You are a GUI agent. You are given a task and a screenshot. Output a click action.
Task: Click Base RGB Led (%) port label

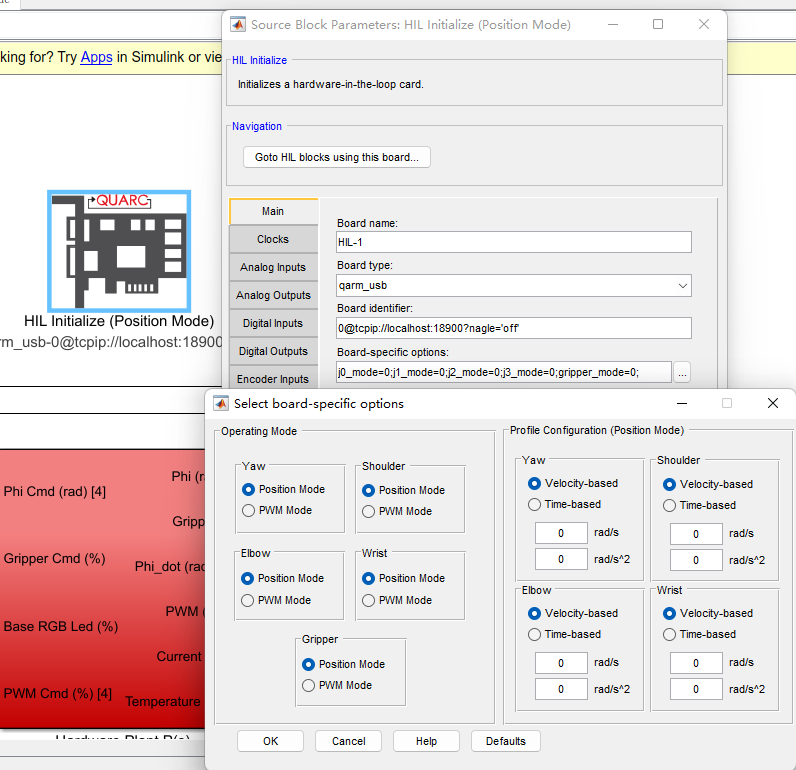click(61, 627)
